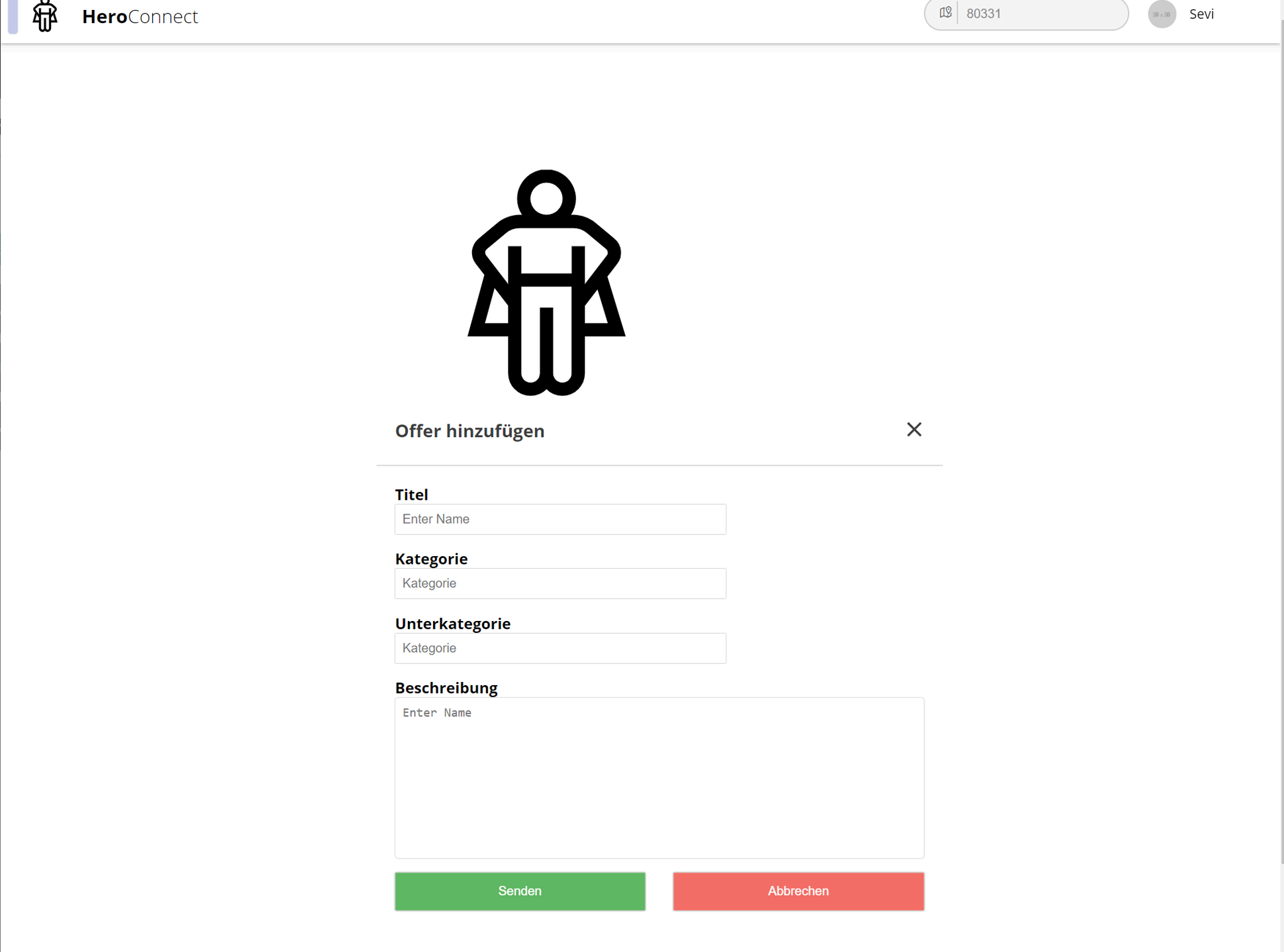Click the purple bar left of the logo
The image size is (1284, 952).
pos(13,16)
